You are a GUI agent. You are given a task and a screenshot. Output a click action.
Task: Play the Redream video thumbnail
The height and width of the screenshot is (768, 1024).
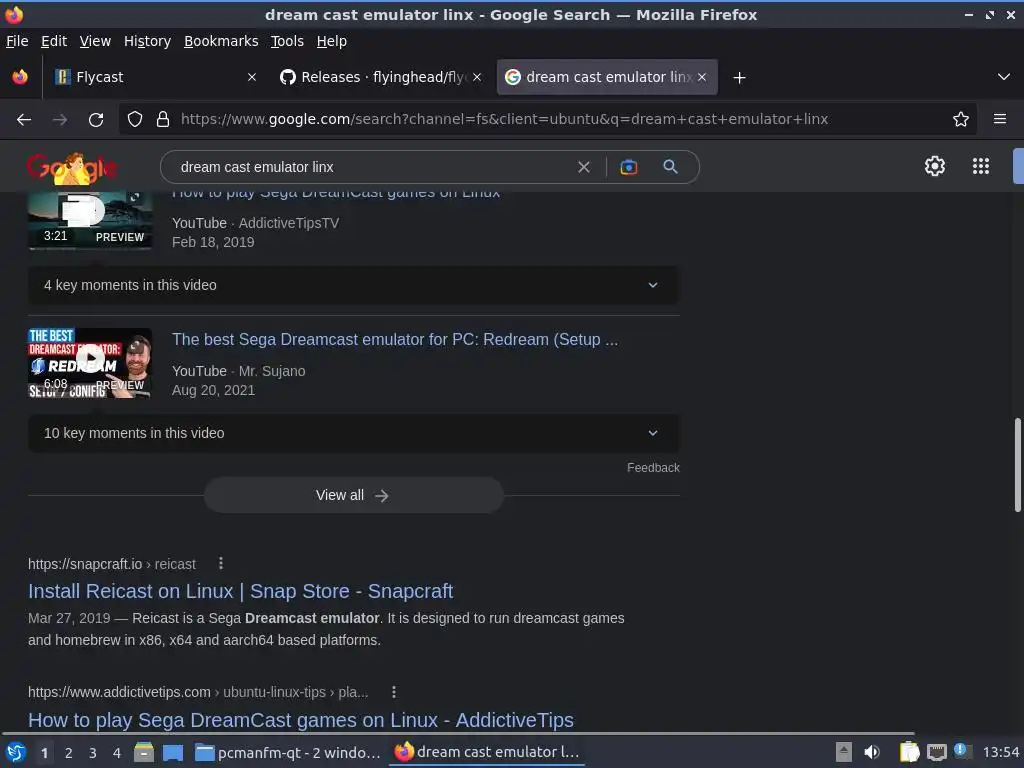90,362
